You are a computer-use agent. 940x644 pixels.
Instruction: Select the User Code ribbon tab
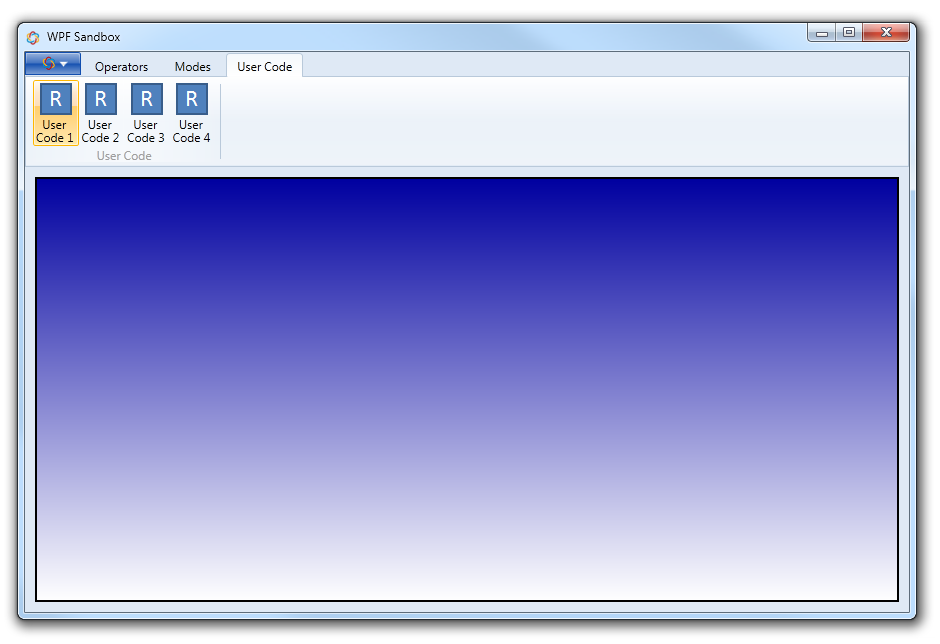point(264,67)
